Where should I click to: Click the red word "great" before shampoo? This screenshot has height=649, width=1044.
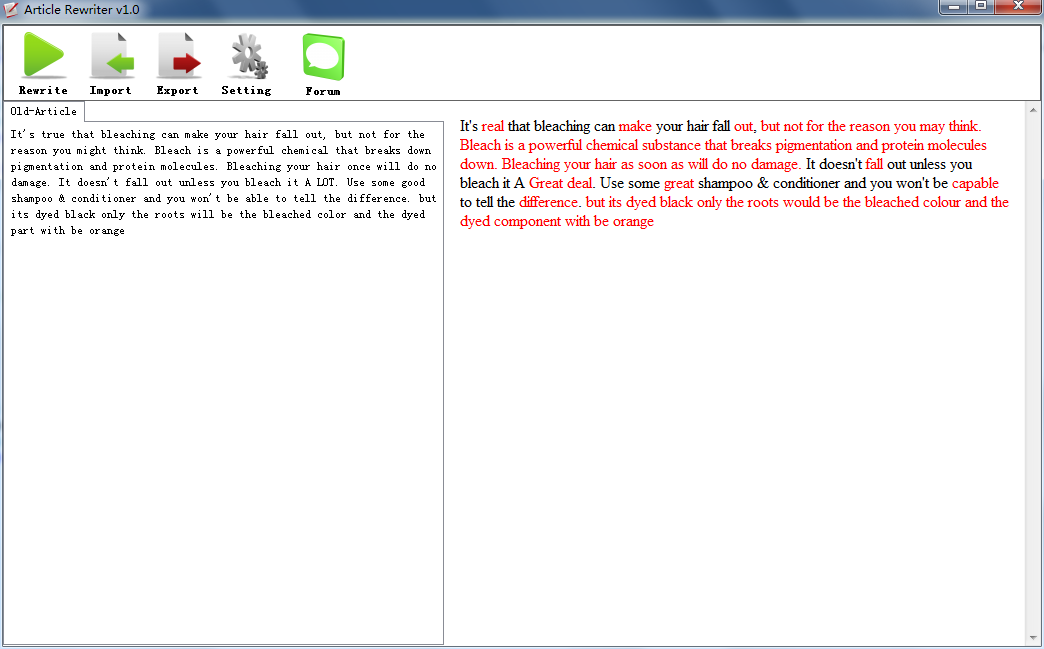pos(678,184)
